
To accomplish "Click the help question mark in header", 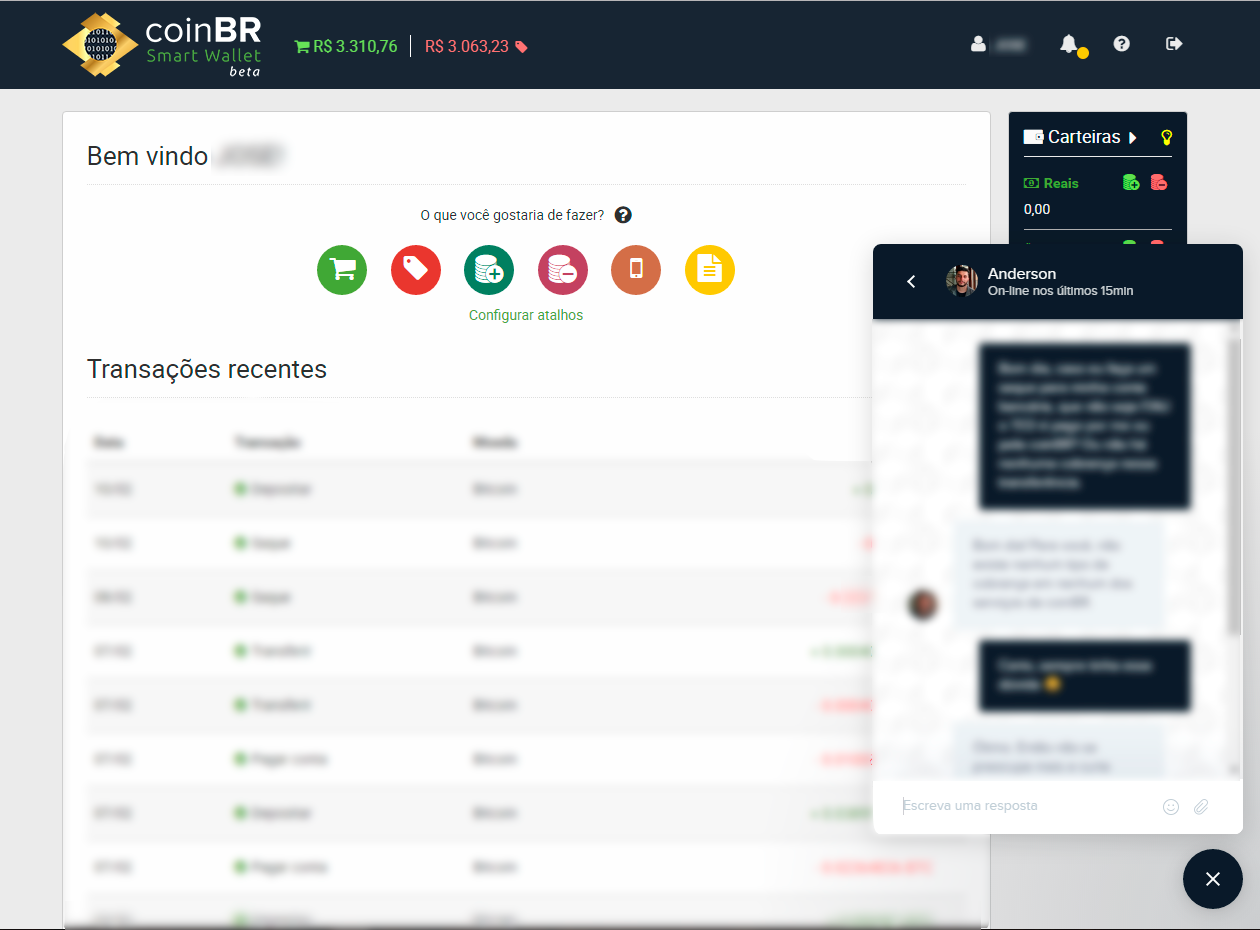I will 1122,44.
